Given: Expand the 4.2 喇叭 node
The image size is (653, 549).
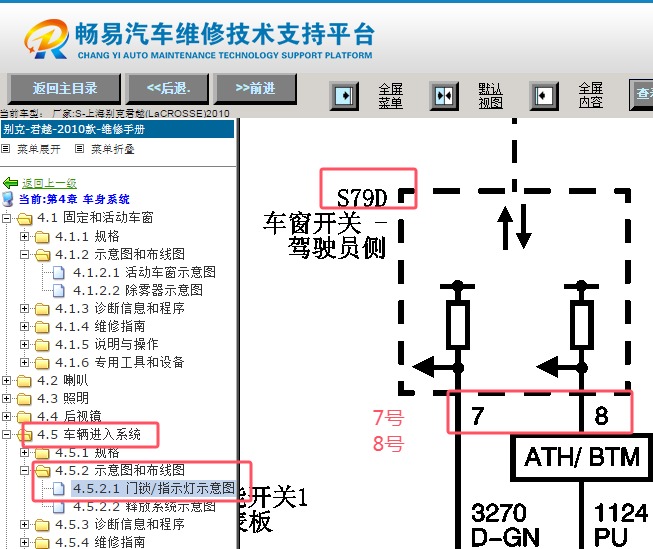Looking at the screenshot, I should point(6,380).
